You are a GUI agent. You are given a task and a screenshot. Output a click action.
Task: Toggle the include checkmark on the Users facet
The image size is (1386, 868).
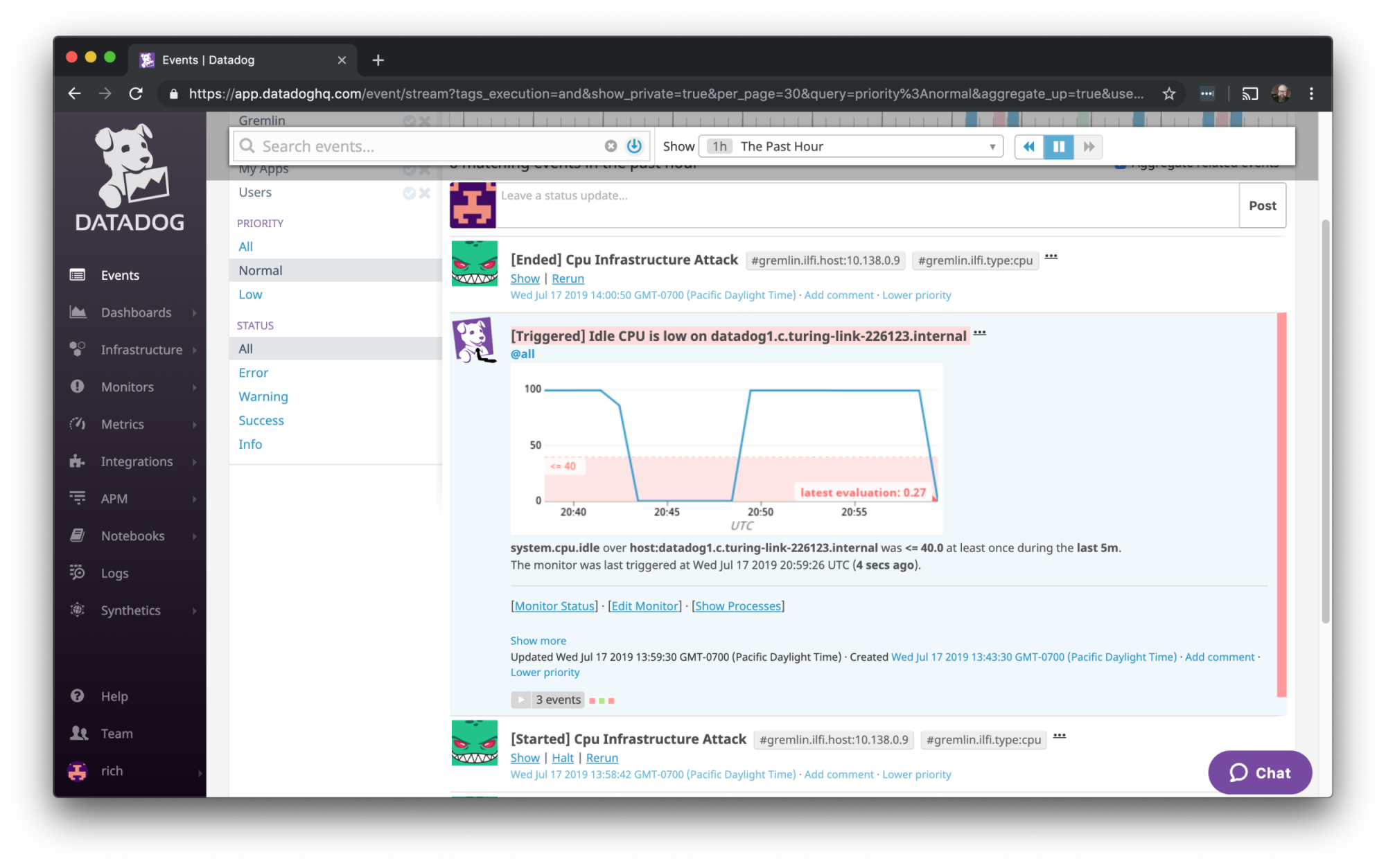pos(408,193)
